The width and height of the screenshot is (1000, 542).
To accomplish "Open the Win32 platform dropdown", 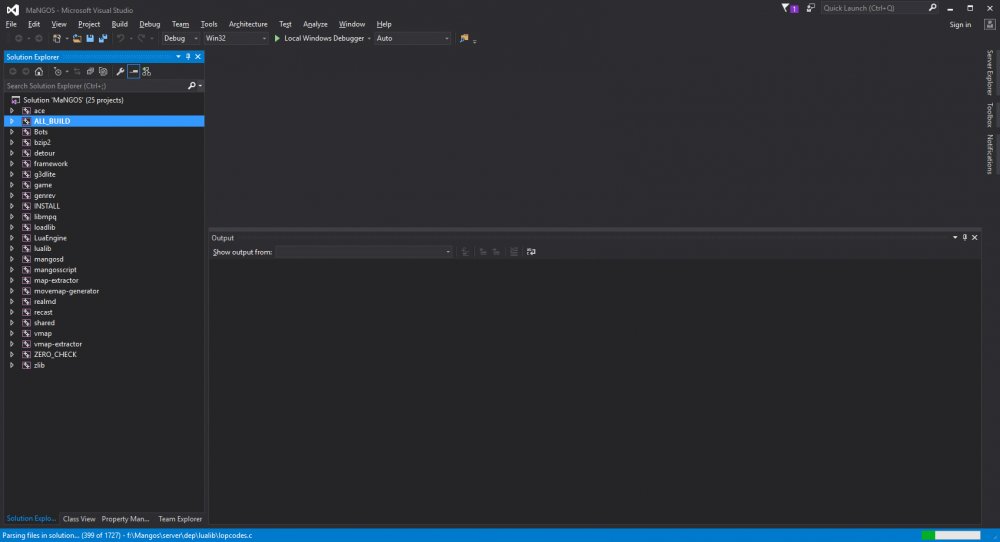I will [236, 38].
